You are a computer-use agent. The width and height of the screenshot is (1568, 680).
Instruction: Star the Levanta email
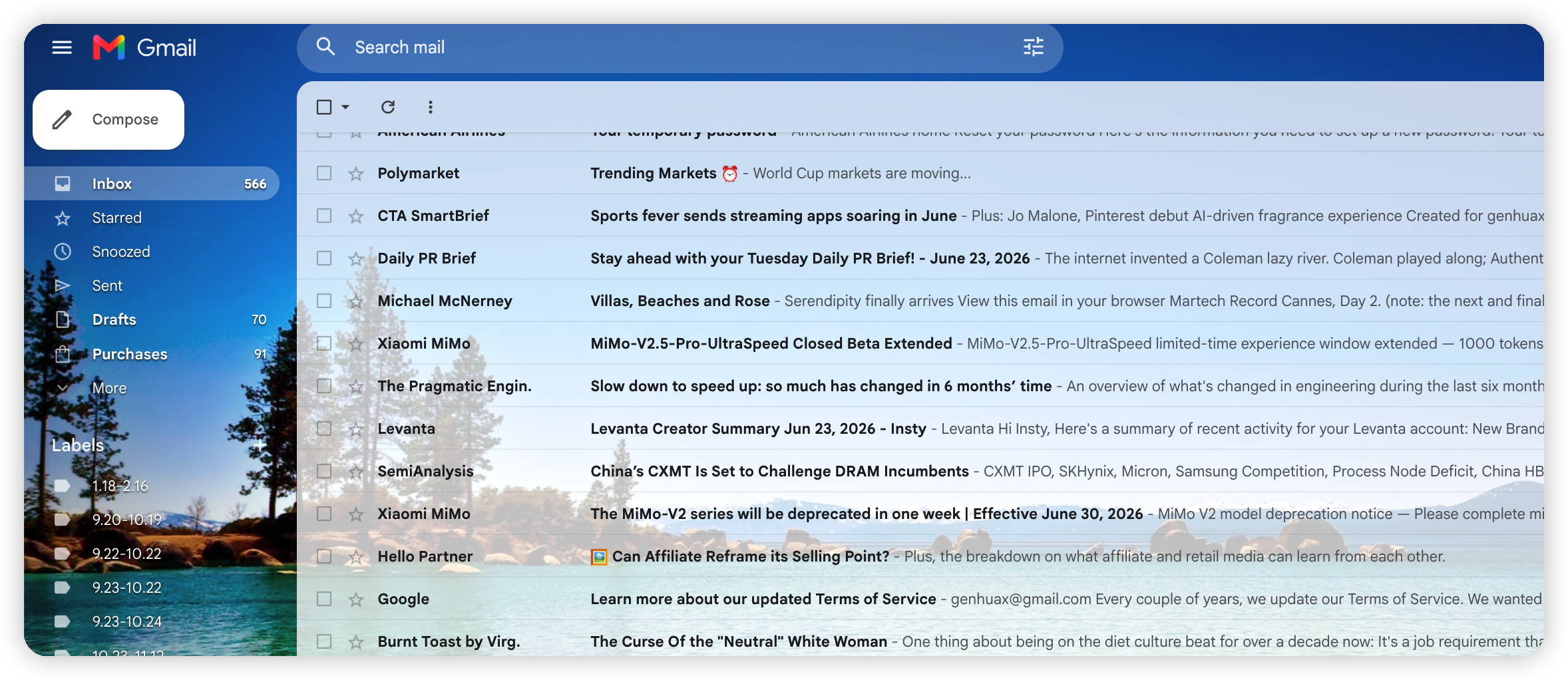(x=356, y=429)
